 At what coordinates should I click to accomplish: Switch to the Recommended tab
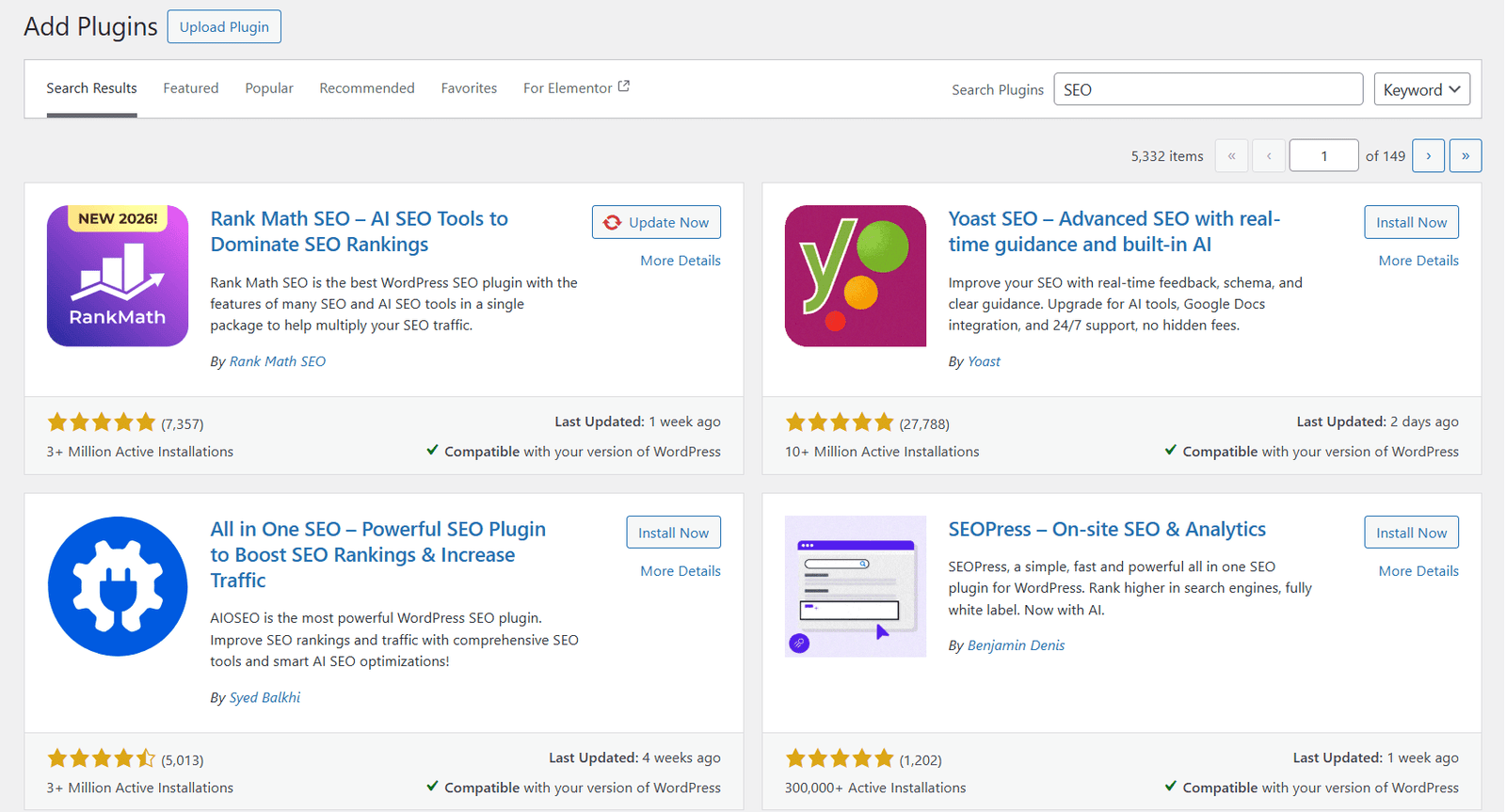[367, 88]
